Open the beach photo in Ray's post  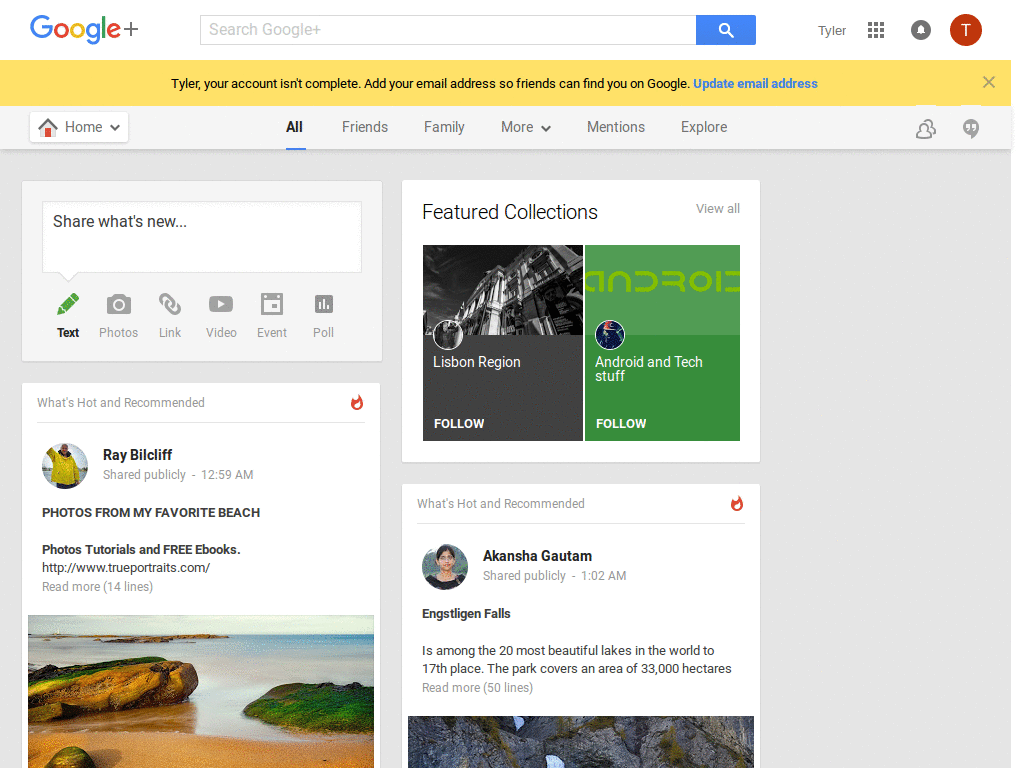(201, 691)
